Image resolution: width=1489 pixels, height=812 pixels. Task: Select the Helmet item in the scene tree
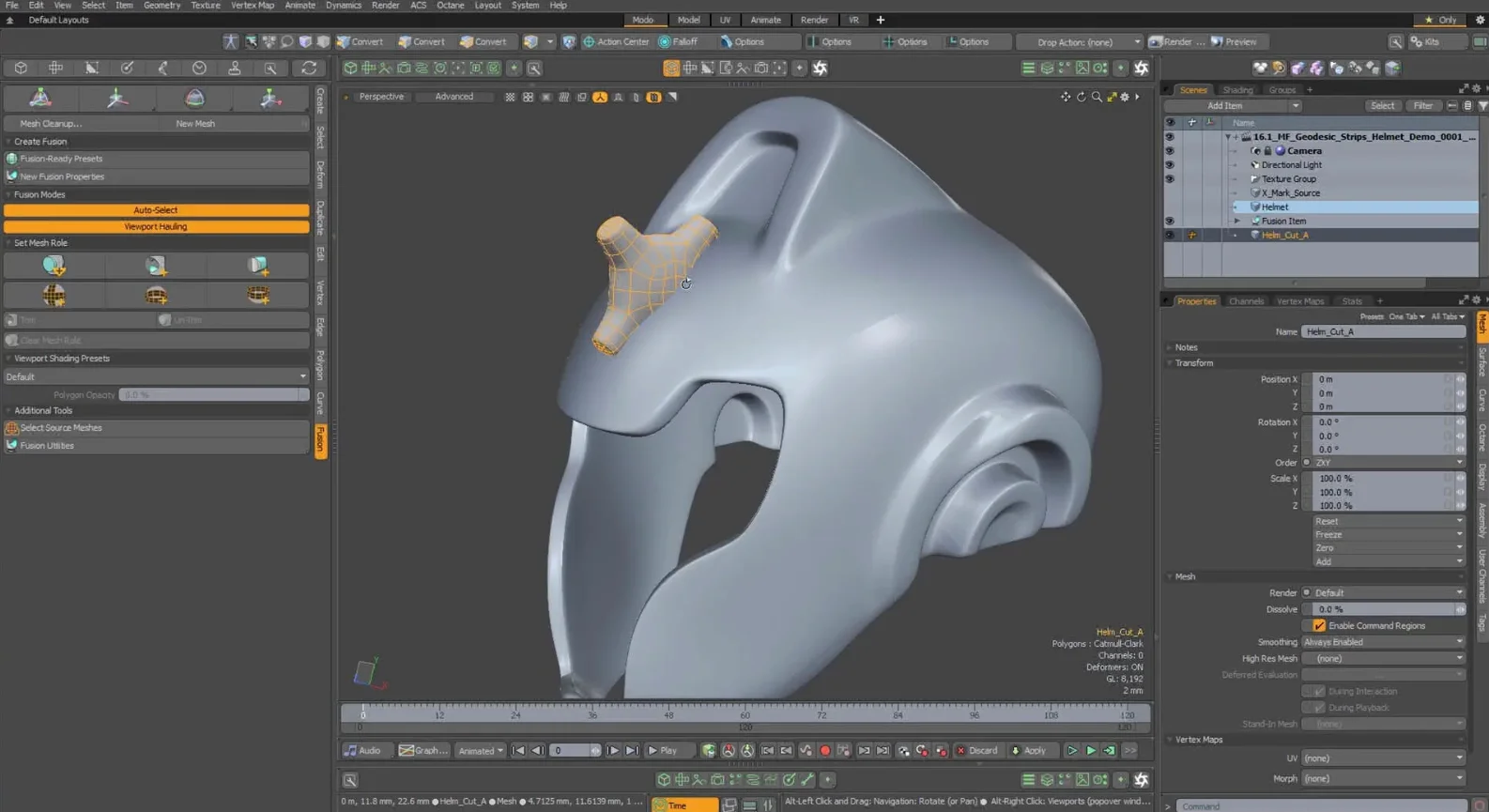(1274, 207)
